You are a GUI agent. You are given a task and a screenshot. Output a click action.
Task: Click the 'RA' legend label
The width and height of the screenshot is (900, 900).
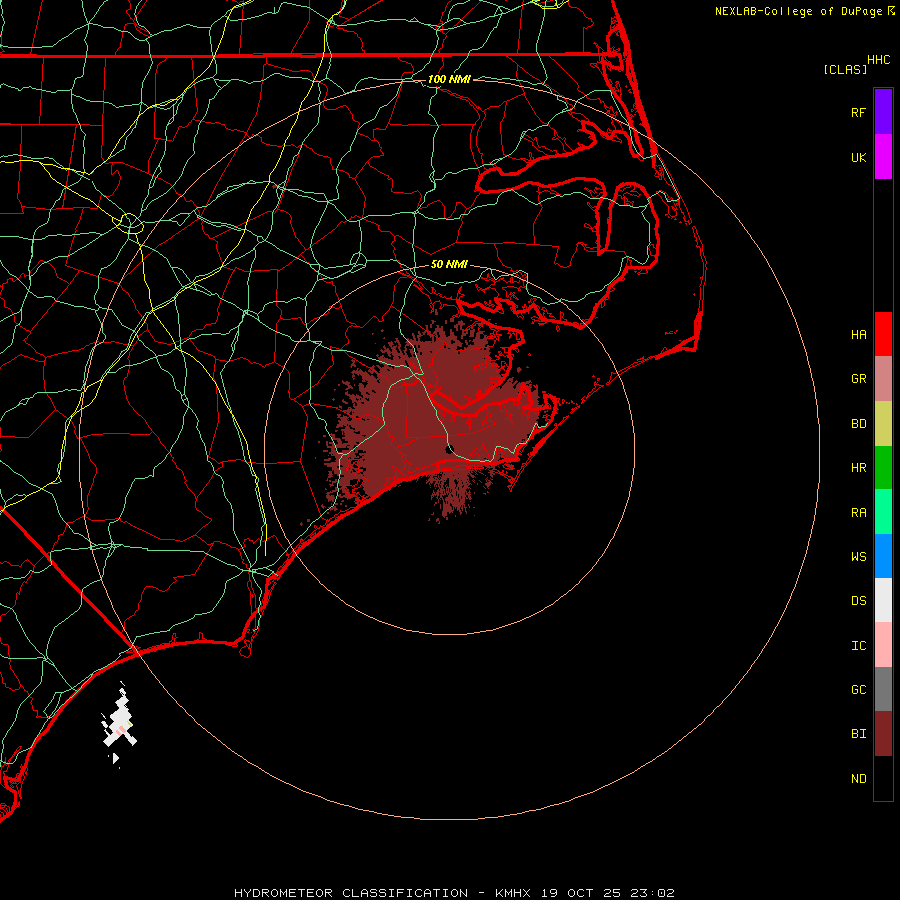coord(859,512)
